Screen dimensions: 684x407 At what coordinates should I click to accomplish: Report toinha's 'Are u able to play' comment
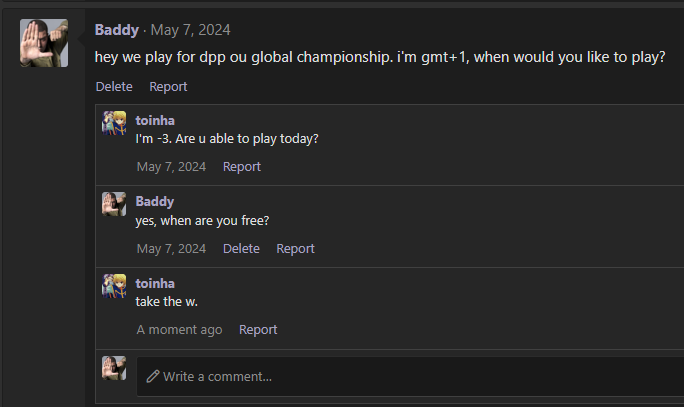[242, 167]
